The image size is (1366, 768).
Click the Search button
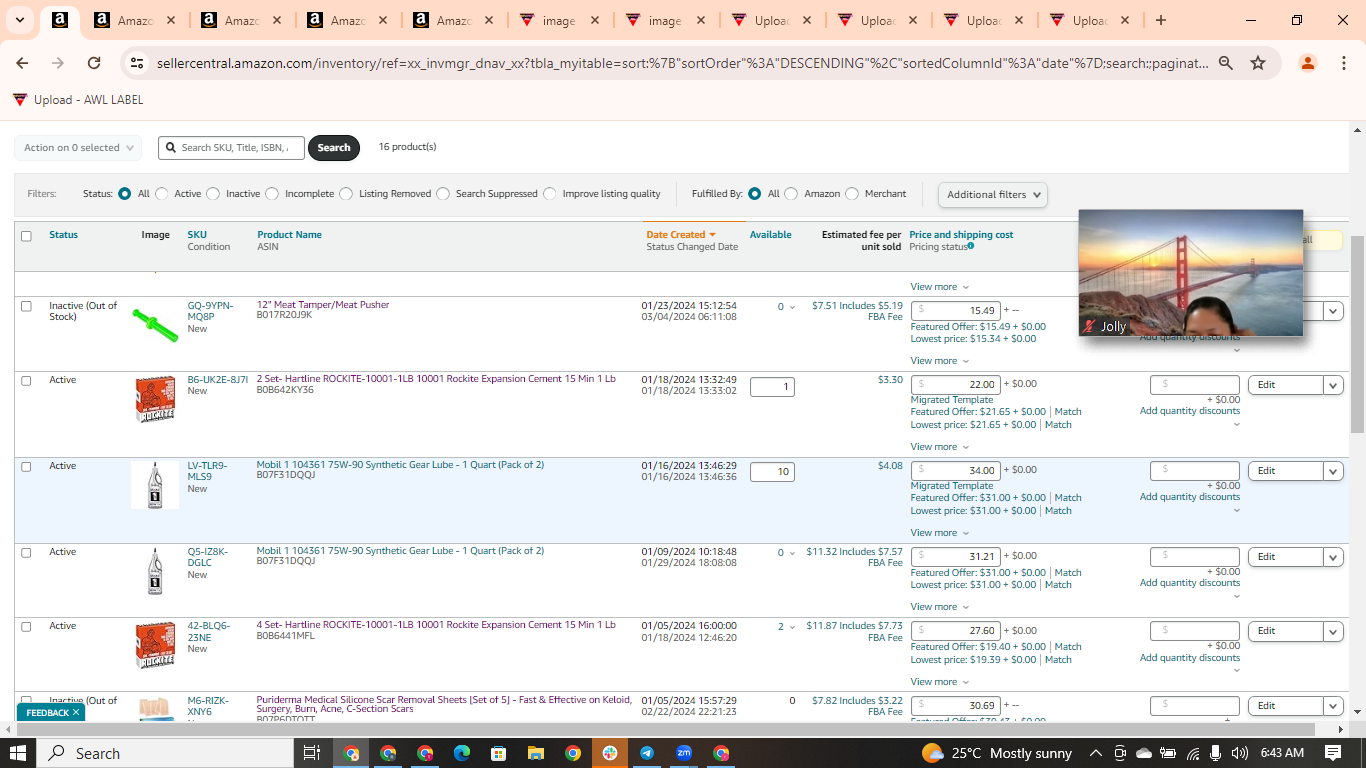point(334,148)
